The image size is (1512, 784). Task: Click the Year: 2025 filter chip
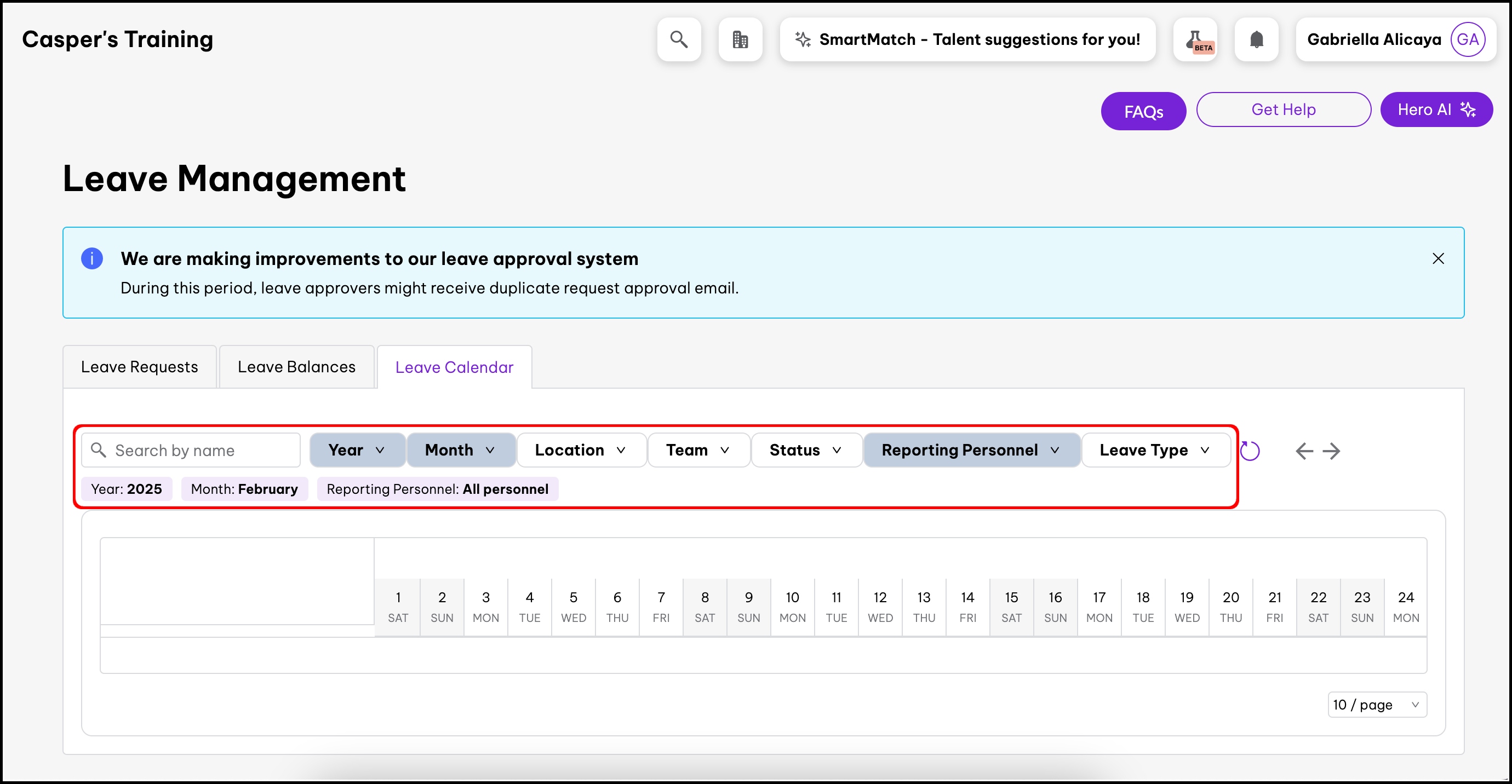pos(126,489)
